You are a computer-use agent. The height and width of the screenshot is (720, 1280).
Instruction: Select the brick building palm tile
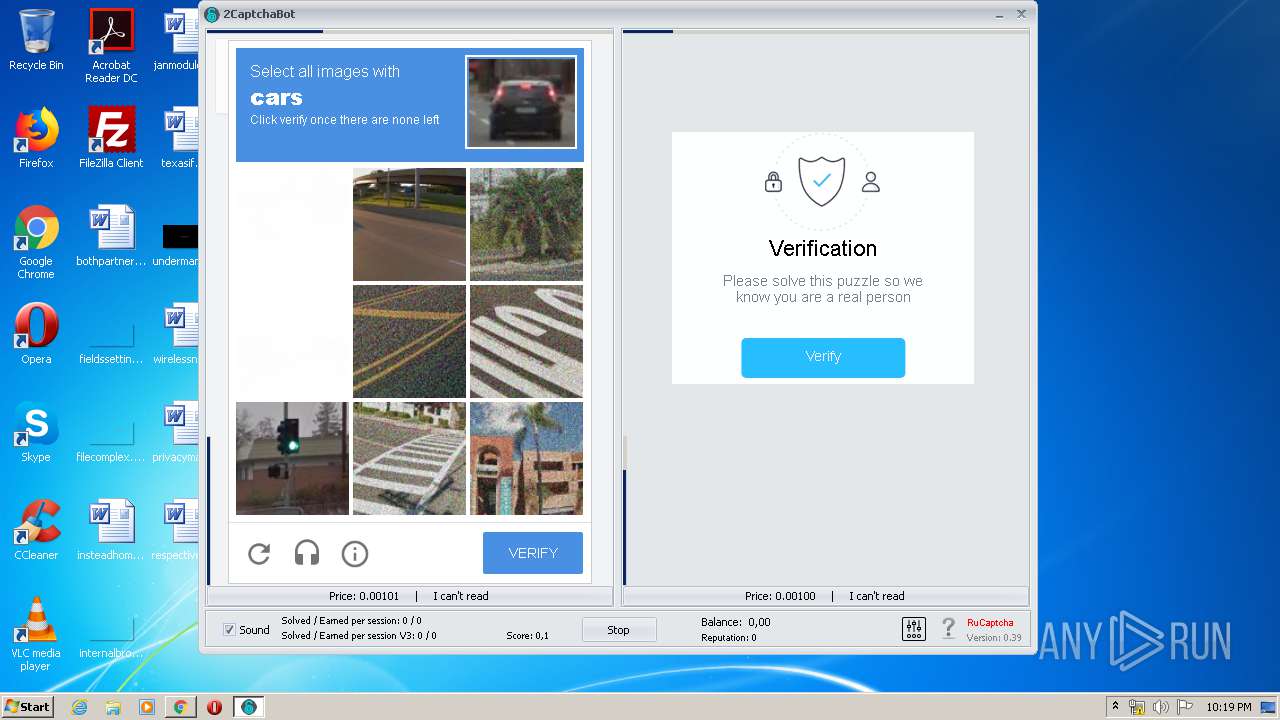coord(526,458)
